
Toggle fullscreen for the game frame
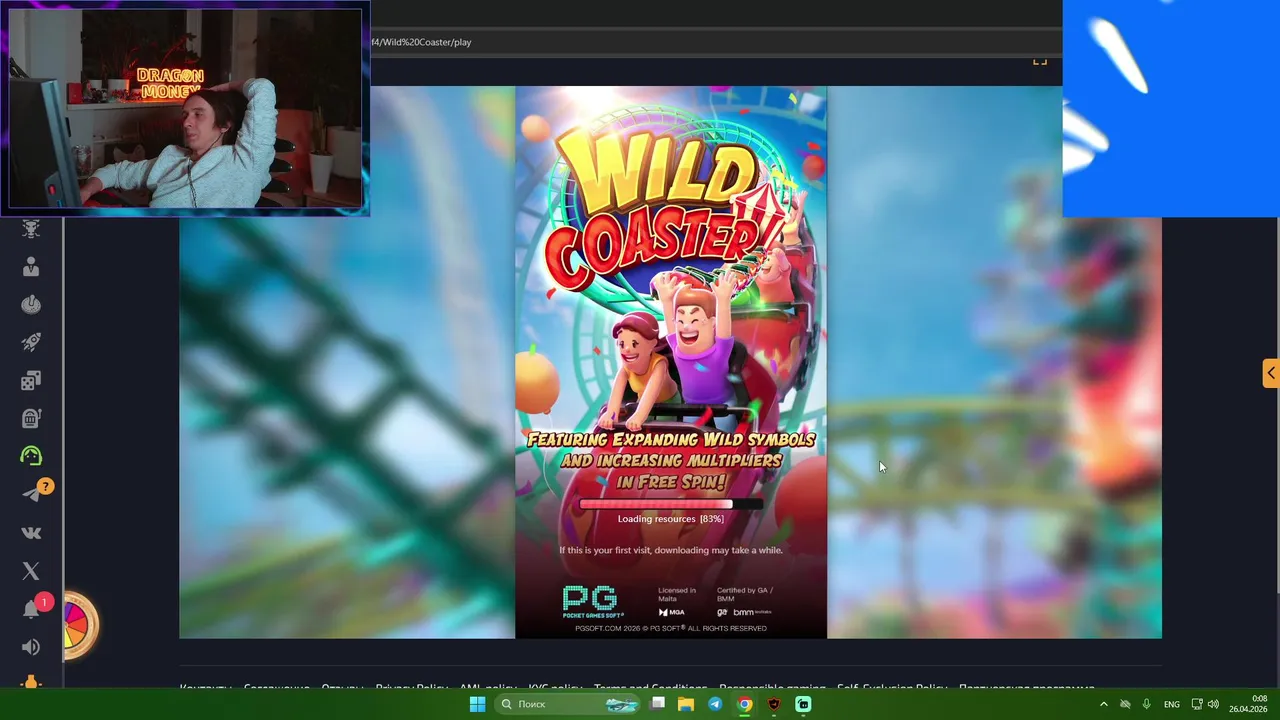pyautogui.click(x=1040, y=61)
